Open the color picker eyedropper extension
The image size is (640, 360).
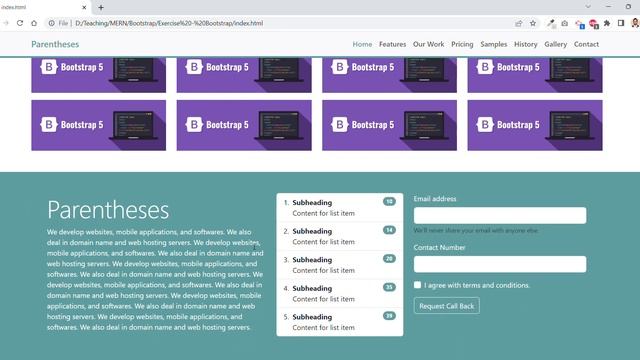tap(551, 24)
